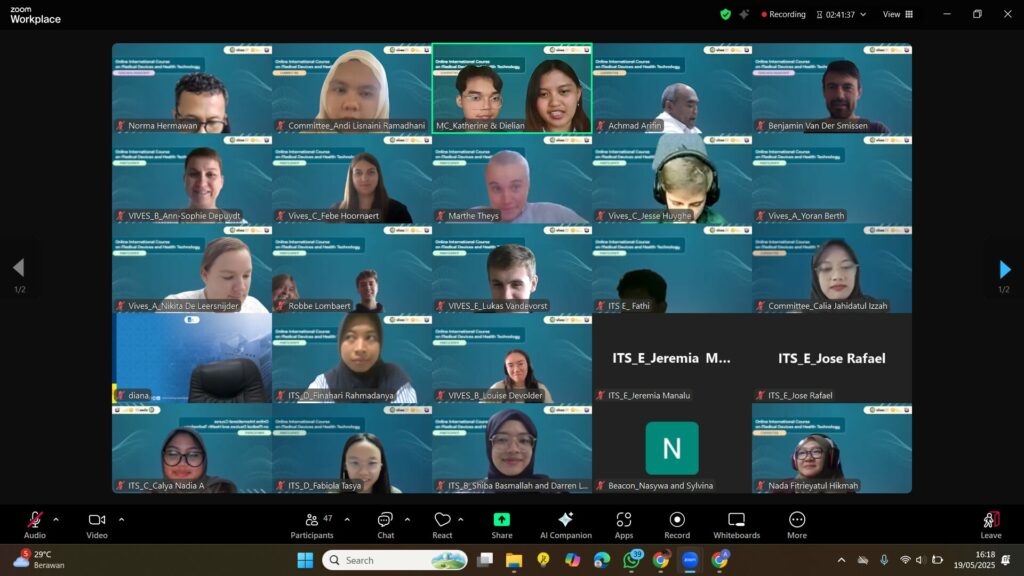Expand audio options arrow next to Audio

pyautogui.click(x=56, y=519)
